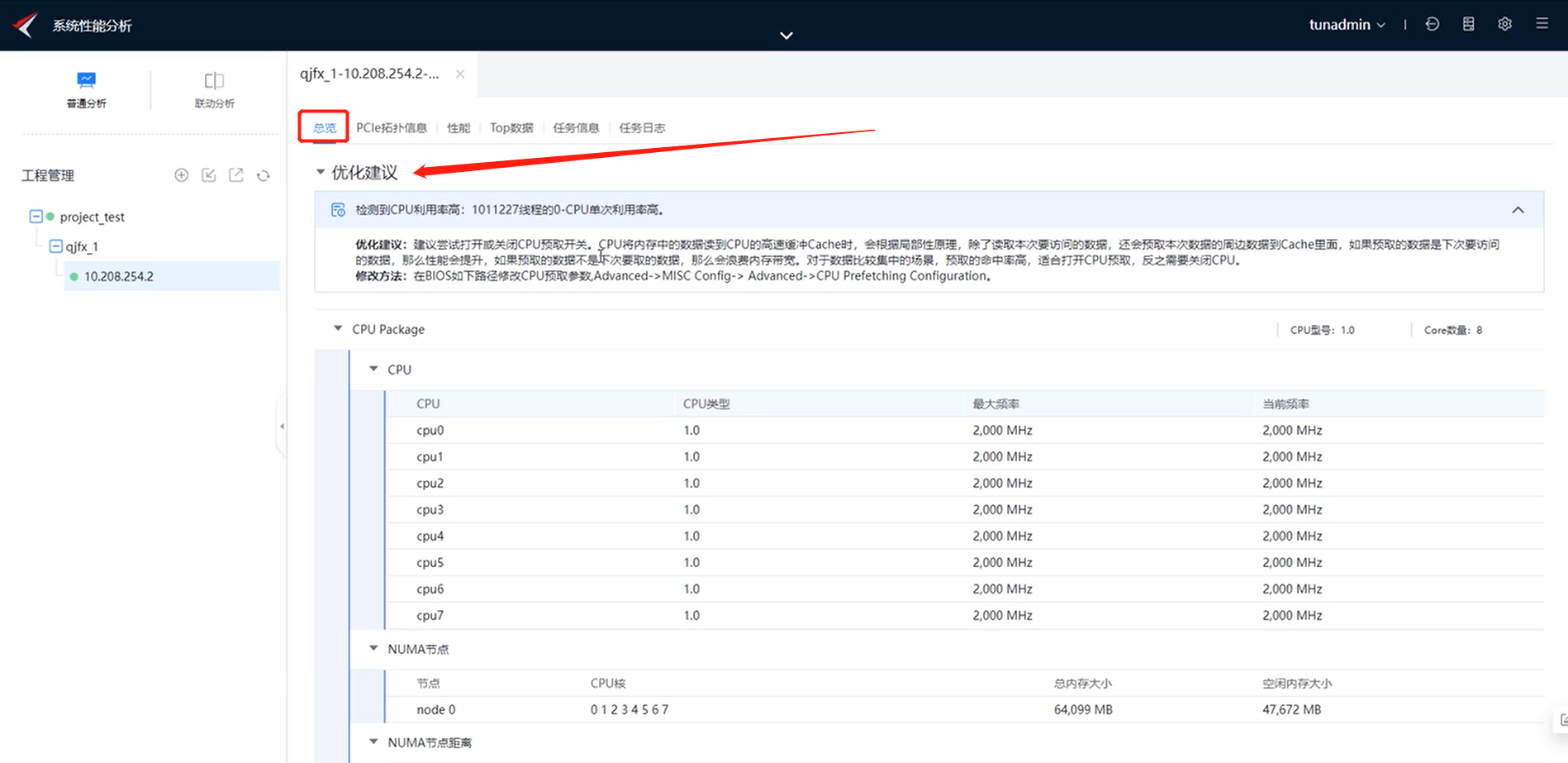
Task: View the 任务信息 tab
Action: coord(576,127)
